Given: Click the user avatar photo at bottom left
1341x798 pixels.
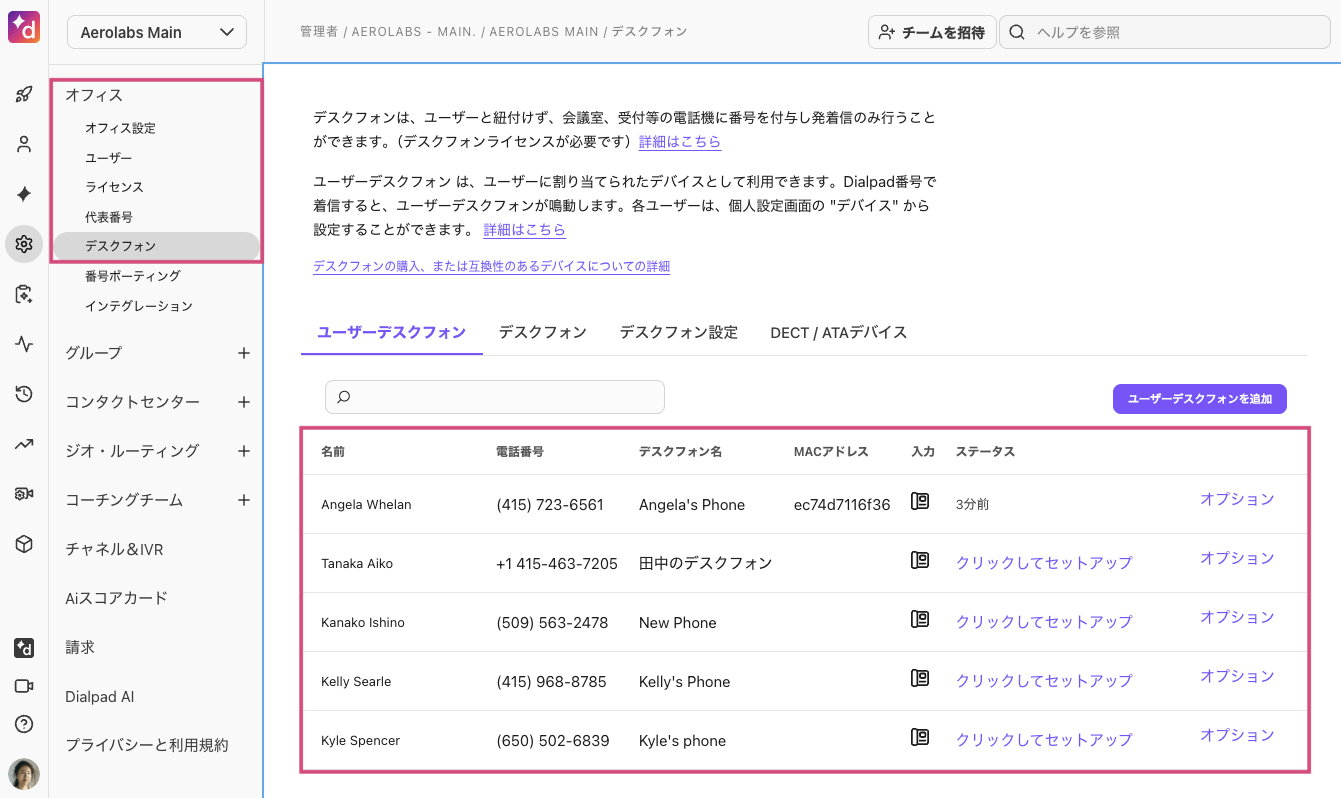Looking at the screenshot, I should click(x=24, y=774).
